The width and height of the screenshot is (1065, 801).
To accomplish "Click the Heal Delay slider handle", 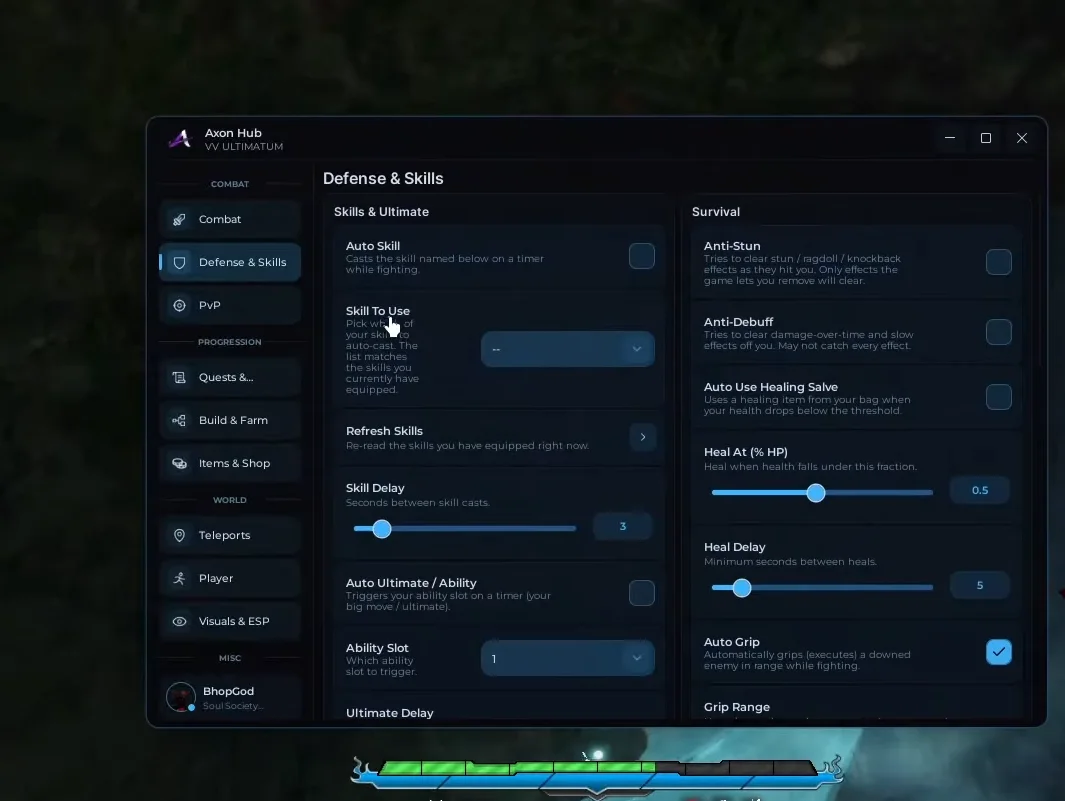I will coord(742,588).
